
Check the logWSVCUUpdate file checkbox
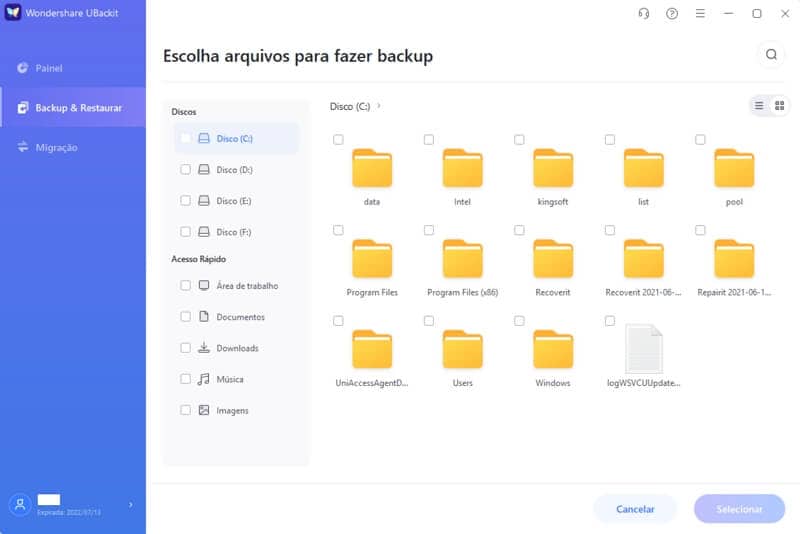(x=610, y=321)
